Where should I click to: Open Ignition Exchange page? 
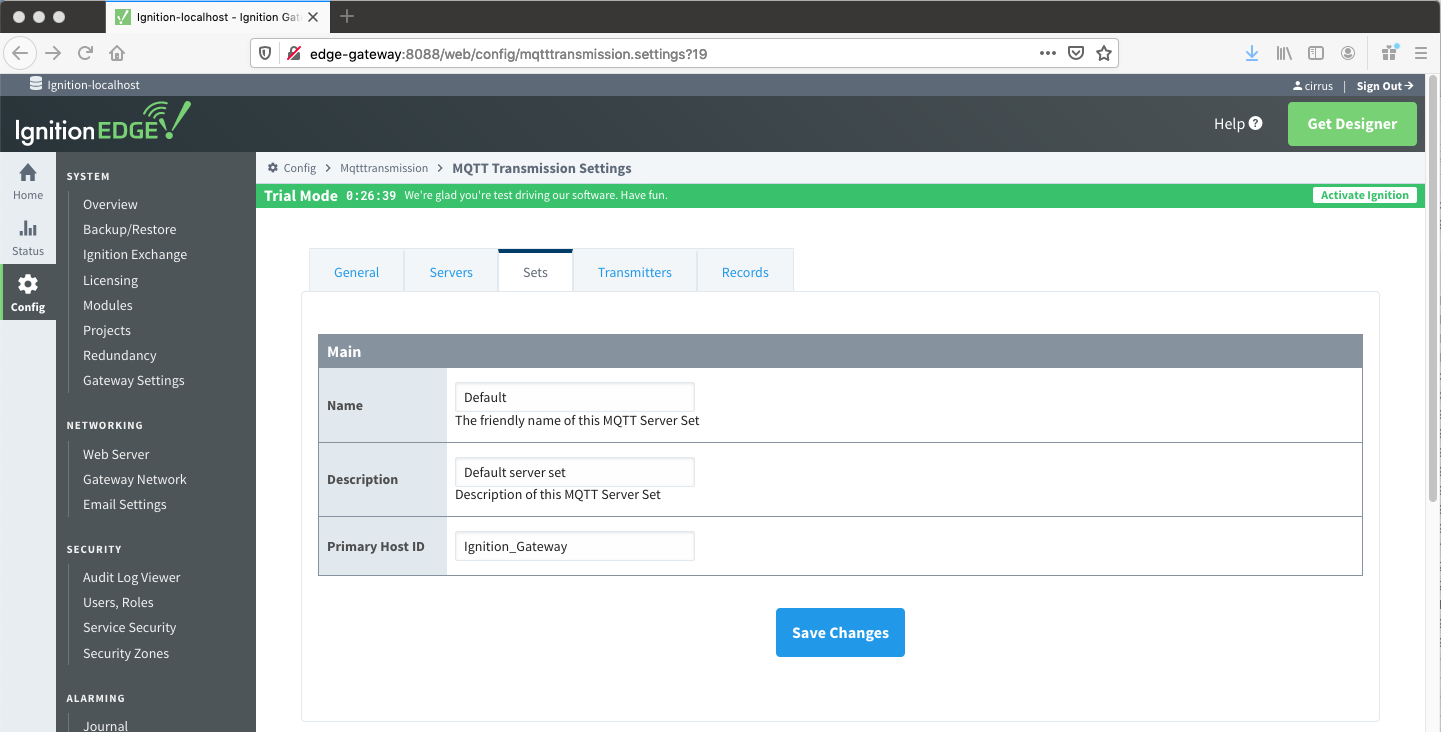click(x=135, y=254)
